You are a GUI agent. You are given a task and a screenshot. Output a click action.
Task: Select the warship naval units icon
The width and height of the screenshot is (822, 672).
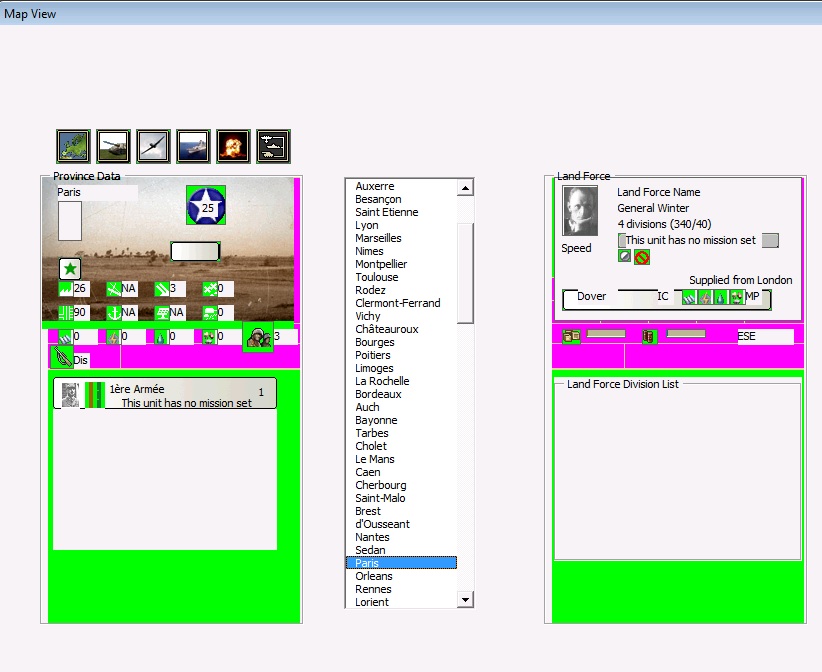193,146
